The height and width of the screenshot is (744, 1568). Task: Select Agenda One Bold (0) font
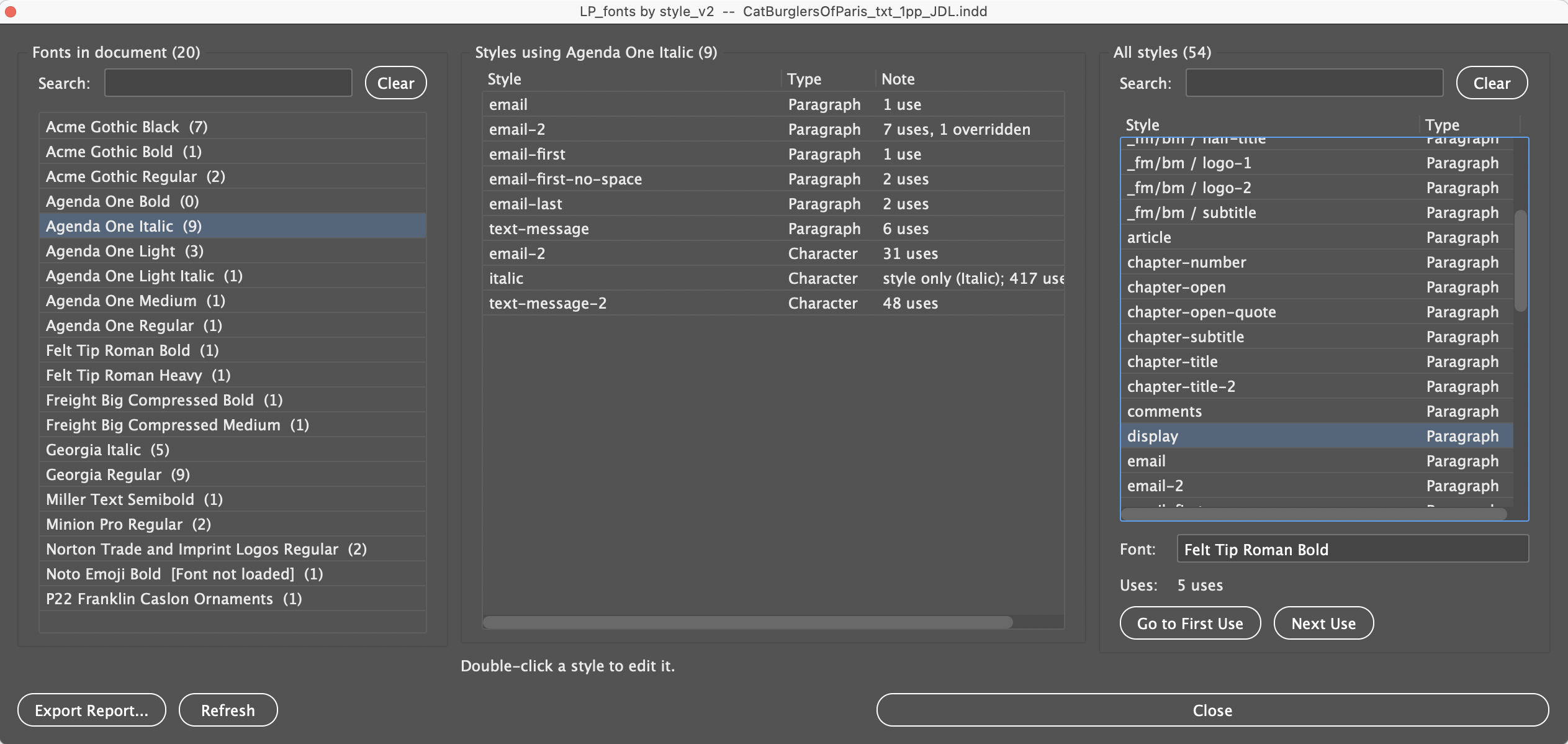[233, 201]
